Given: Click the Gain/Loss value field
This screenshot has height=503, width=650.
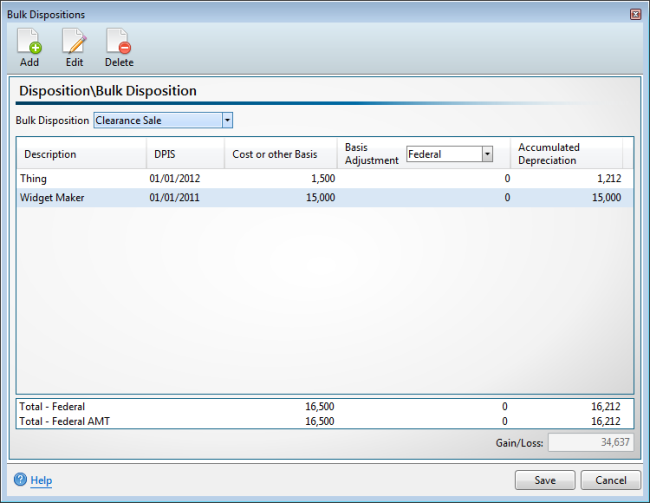Looking at the screenshot, I should [x=589, y=442].
